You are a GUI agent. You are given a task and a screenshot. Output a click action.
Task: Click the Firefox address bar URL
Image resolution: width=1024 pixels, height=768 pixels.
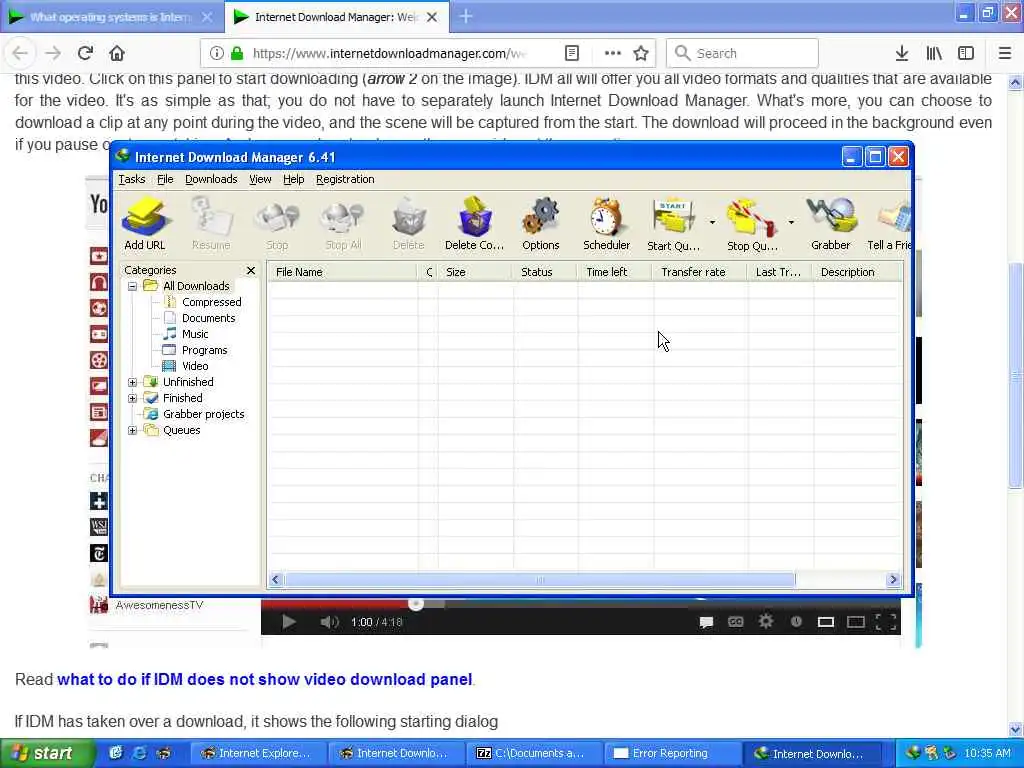click(389, 54)
